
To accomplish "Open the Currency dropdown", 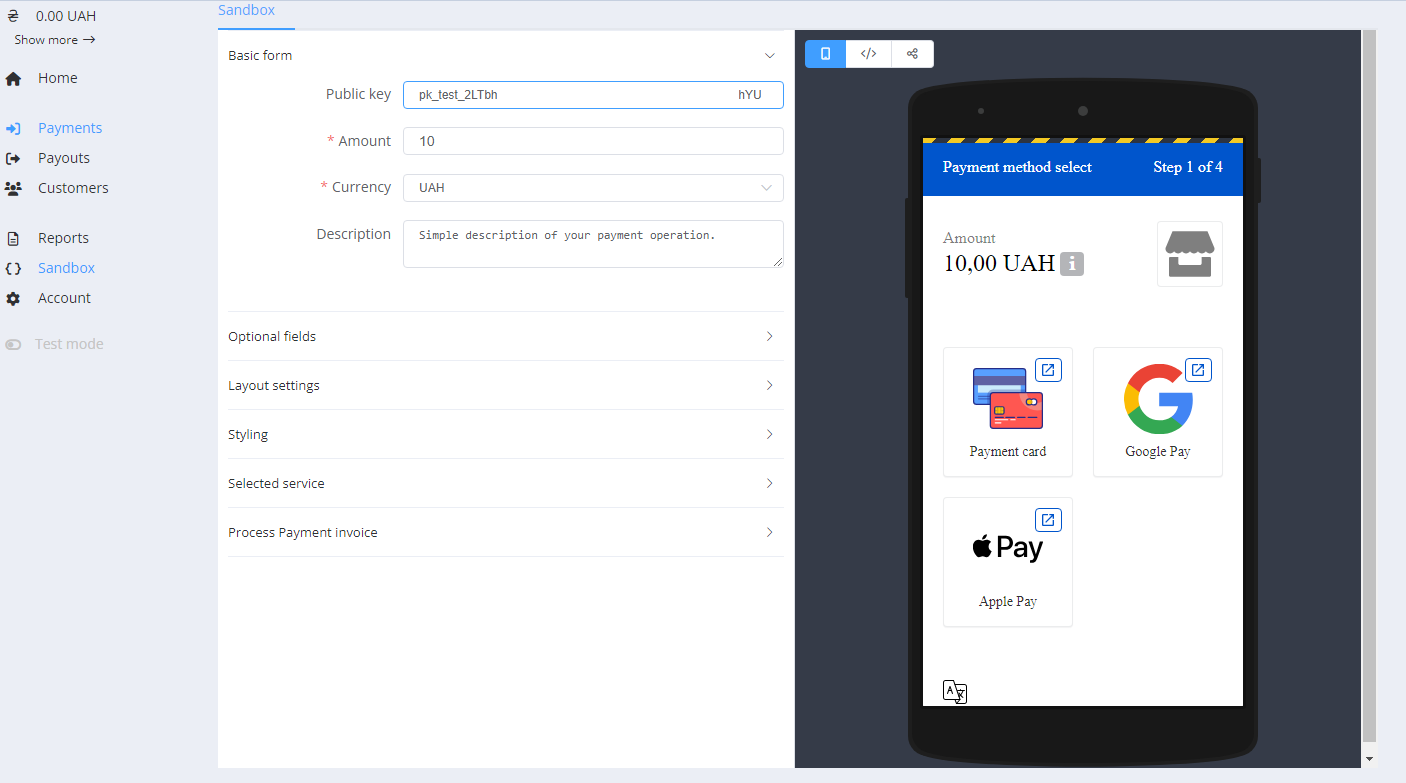I will [593, 188].
